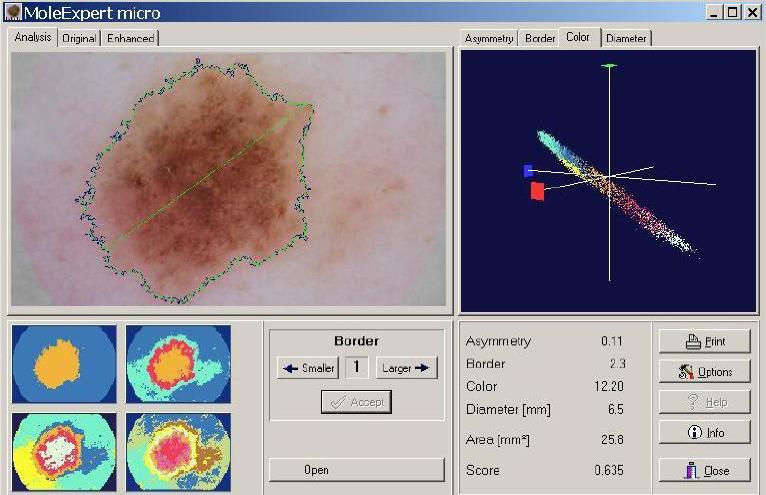This screenshot has height=495, width=766.
Task: Click the Info button
Action: click(x=704, y=433)
